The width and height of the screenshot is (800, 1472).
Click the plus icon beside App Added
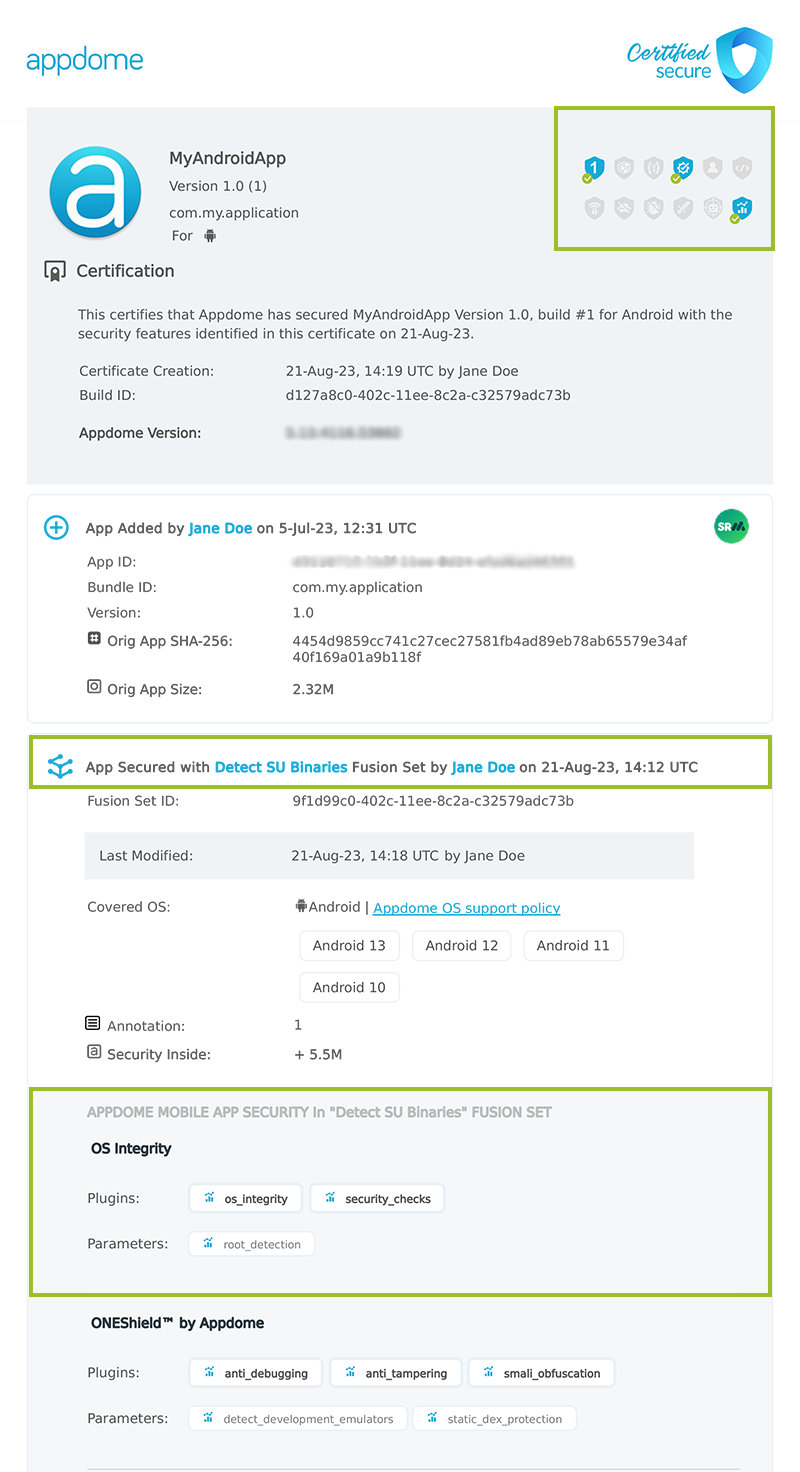(x=56, y=527)
